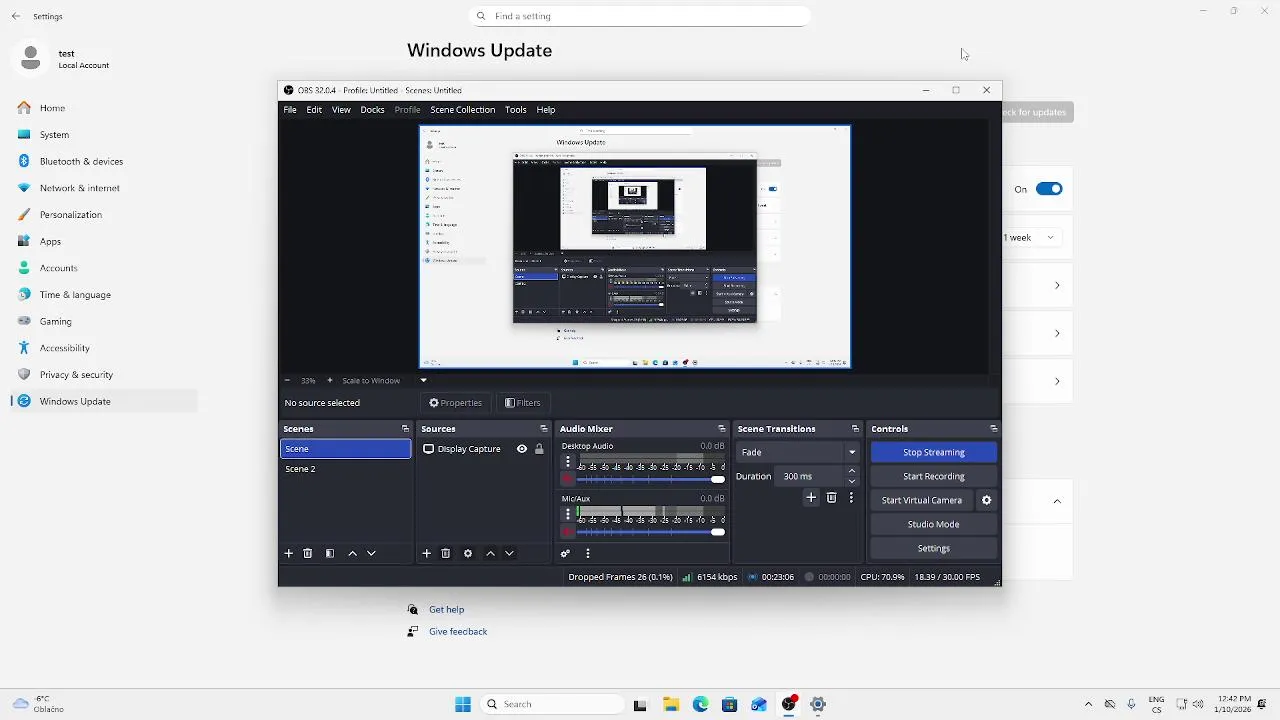The image size is (1280, 720).
Task: Open Desktop Audio three-dot options
Action: [568, 462]
